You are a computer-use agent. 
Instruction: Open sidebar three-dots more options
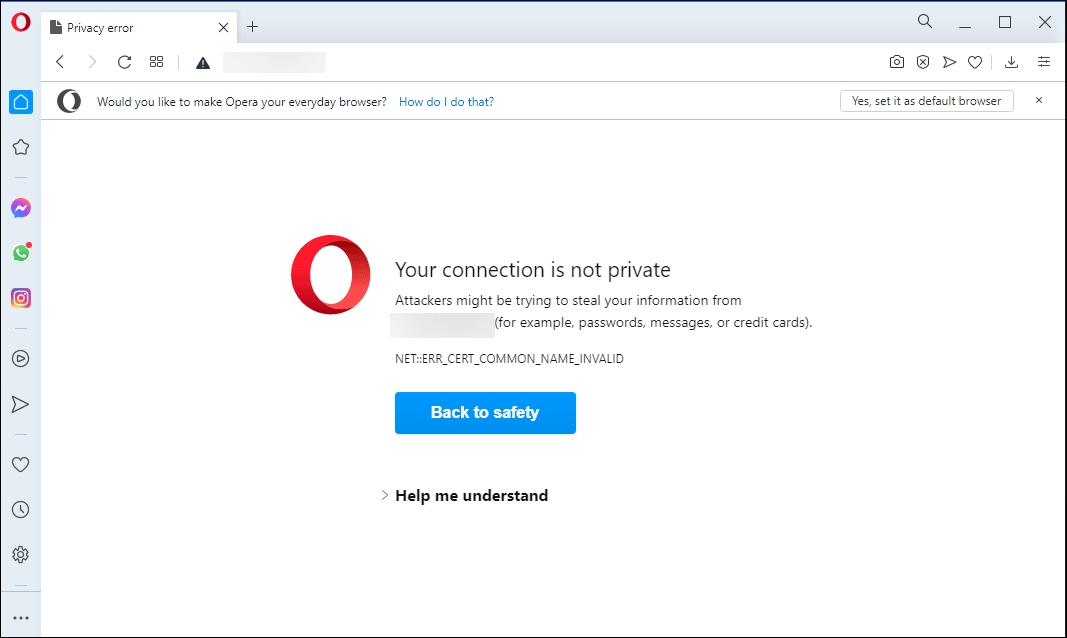tap(21, 618)
